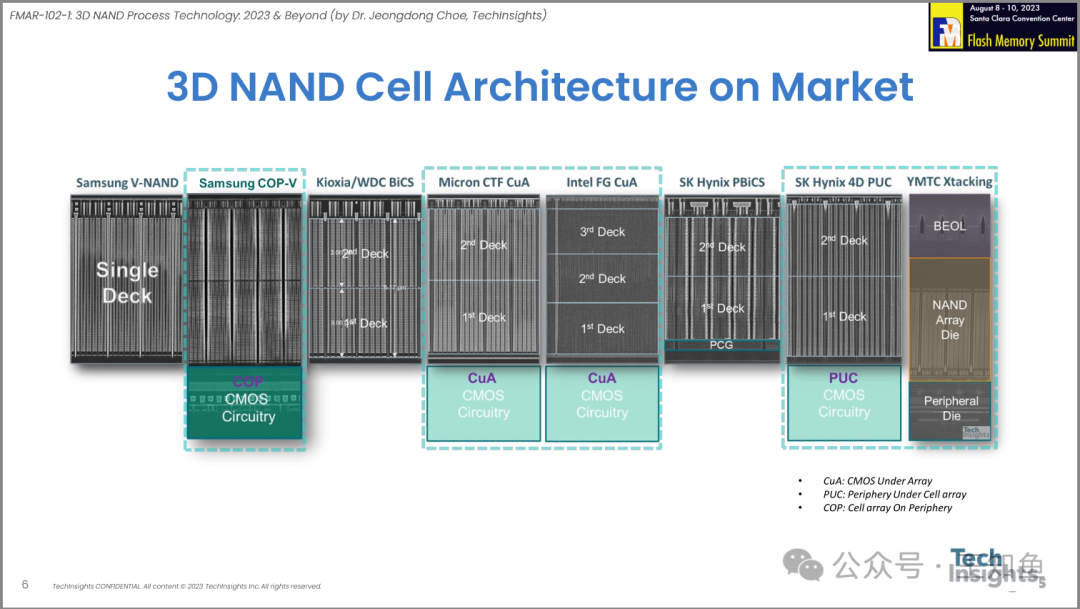The image size is (1080, 609).
Task: Click the Micron CuA CMOS Circuitry box
Action: click(484, 403)
